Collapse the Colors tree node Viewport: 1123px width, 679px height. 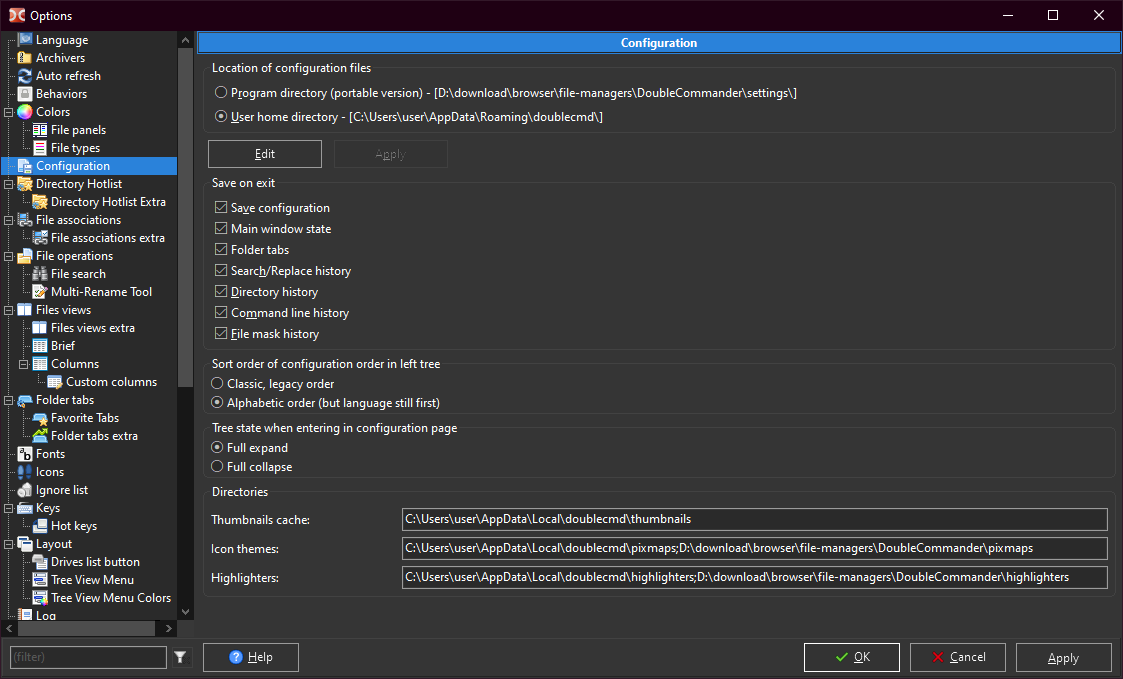(9, 112)
